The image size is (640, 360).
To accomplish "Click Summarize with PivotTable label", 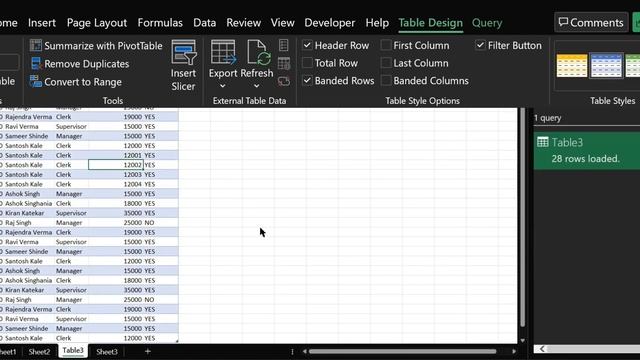I will [103, 46].
